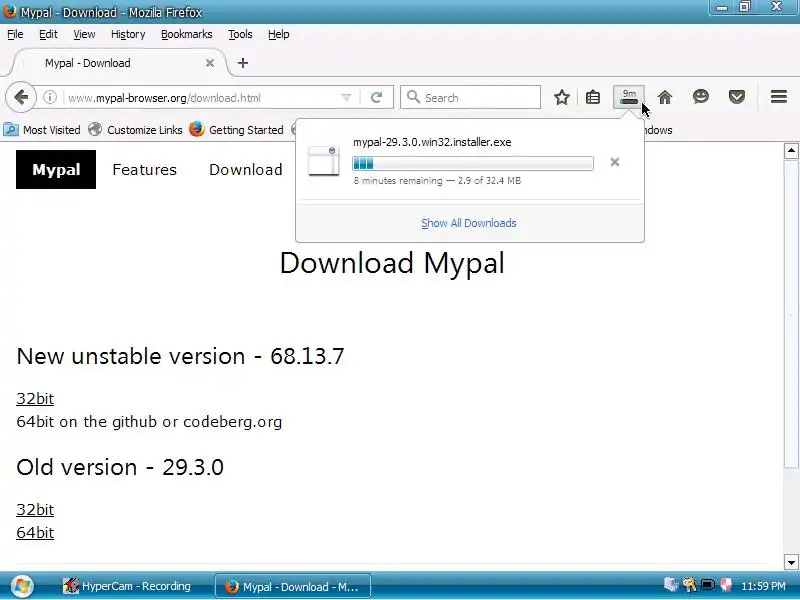Download old version 32bit link

click(35, 510)
